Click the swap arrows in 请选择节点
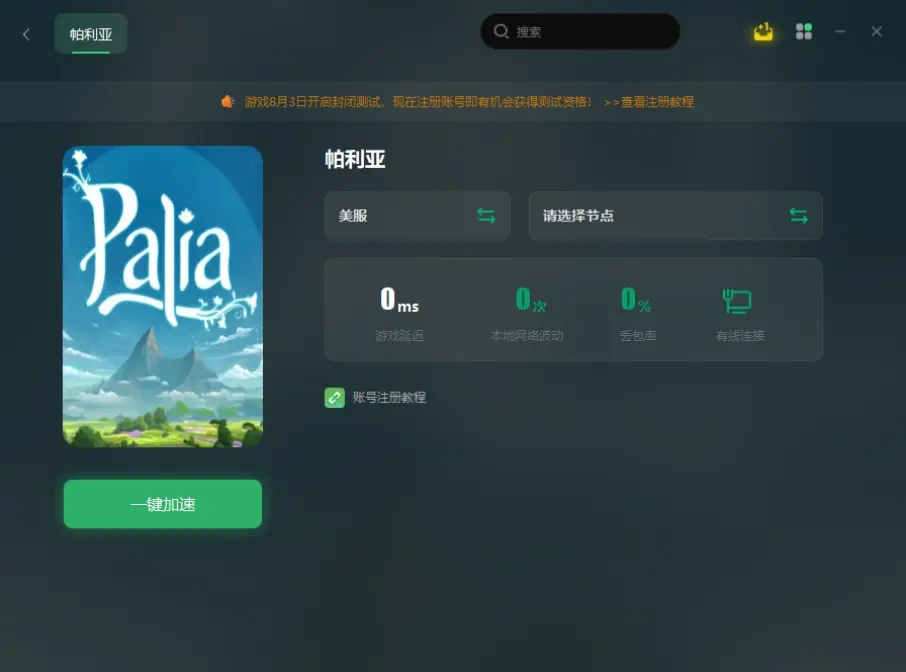906x672 pixels. [799, 216]
